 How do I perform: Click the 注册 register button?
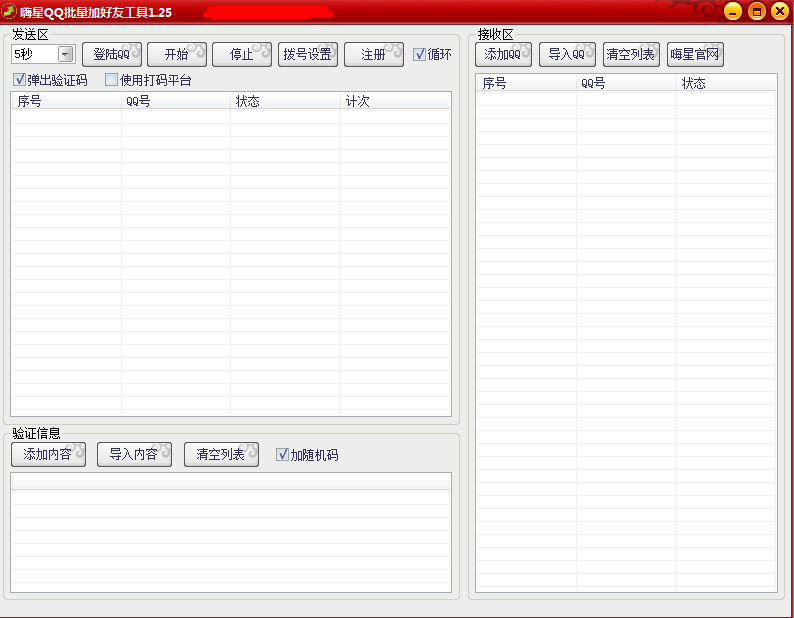pyautogui.click(x=374, y=54)
